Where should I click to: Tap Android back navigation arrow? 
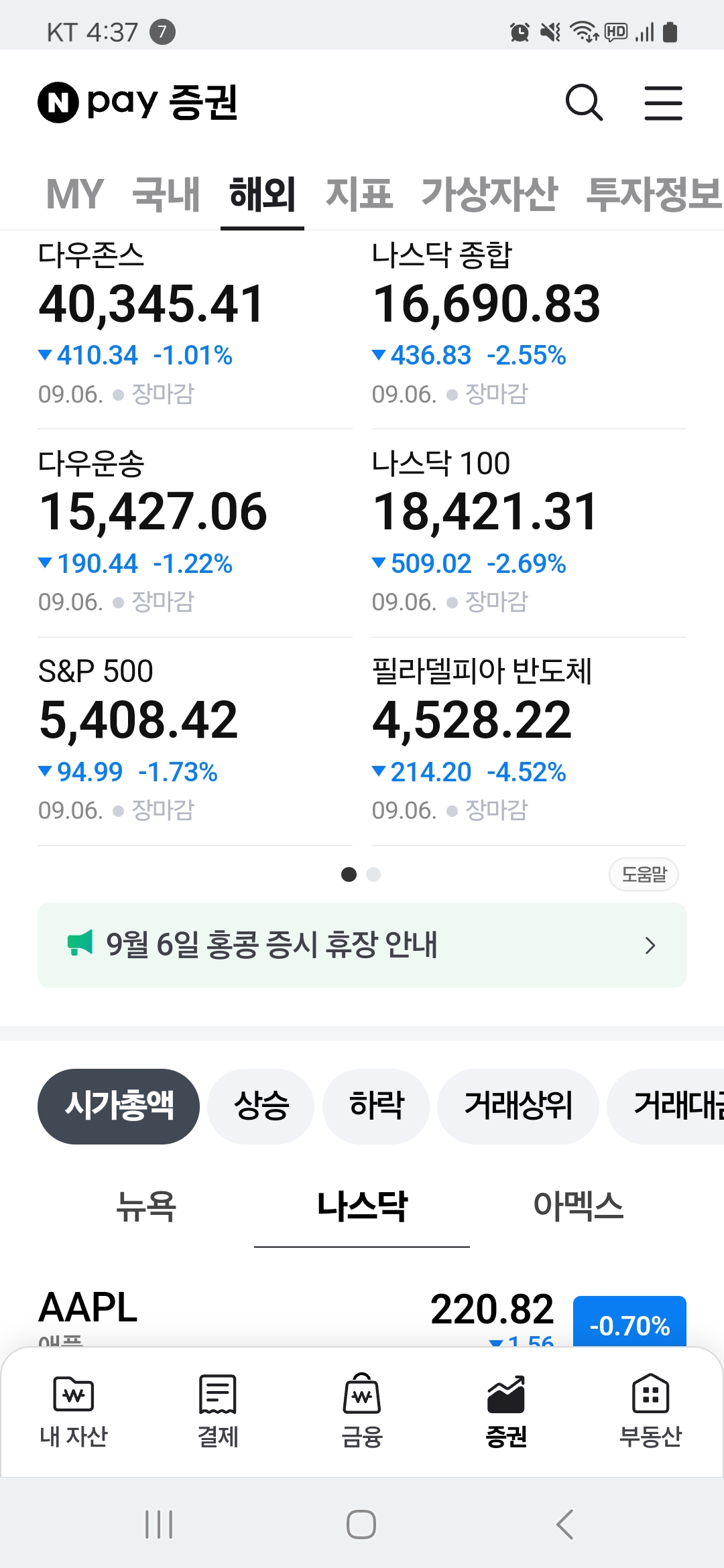[x=565, y=1524]
